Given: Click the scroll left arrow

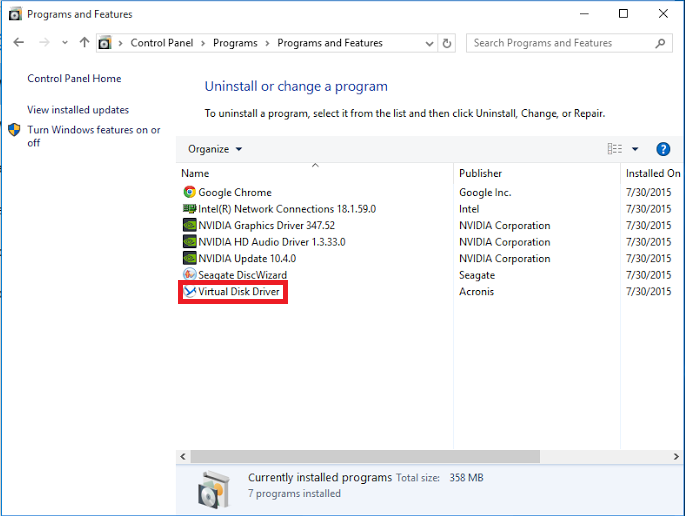Looking at the screenshot, I should coord(183,457).
